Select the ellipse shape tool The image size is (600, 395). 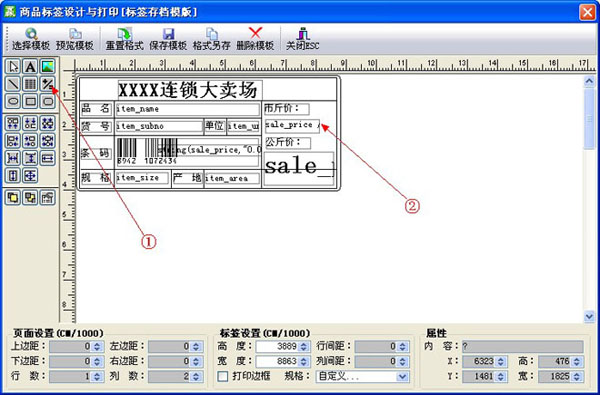coord(13,101)
